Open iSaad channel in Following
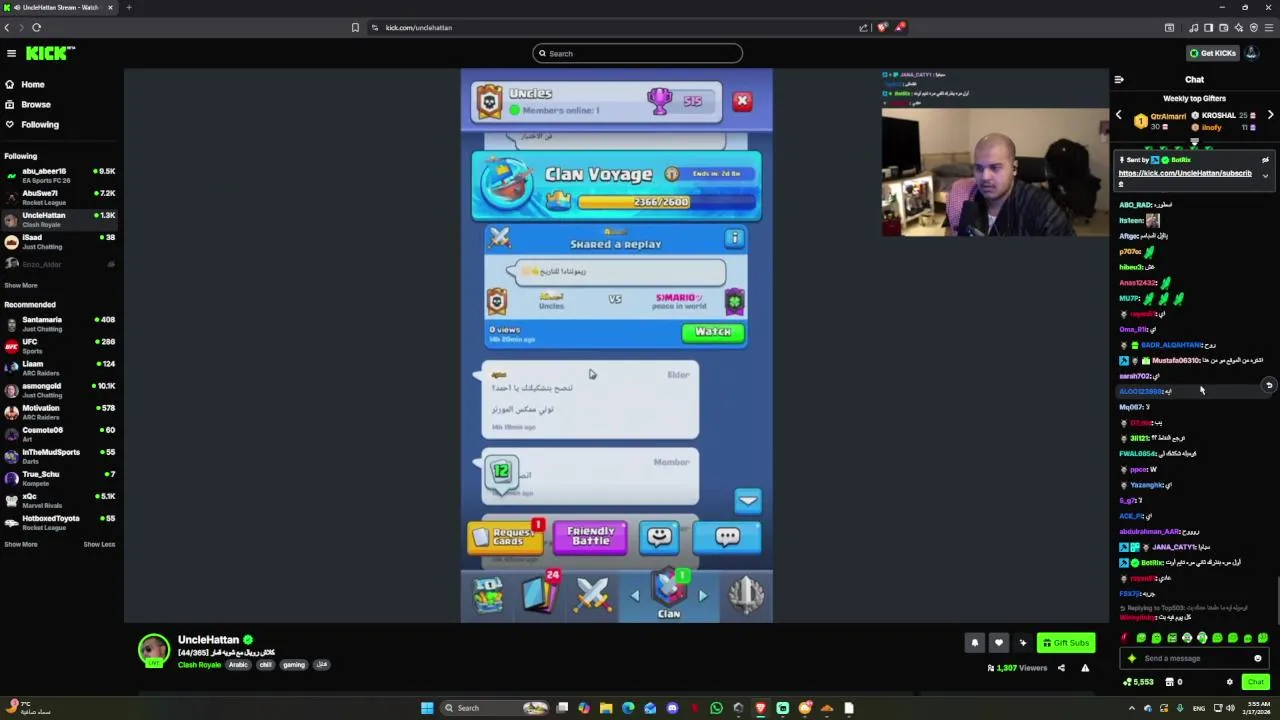1280x720 pixels. [x=60, y=241]
